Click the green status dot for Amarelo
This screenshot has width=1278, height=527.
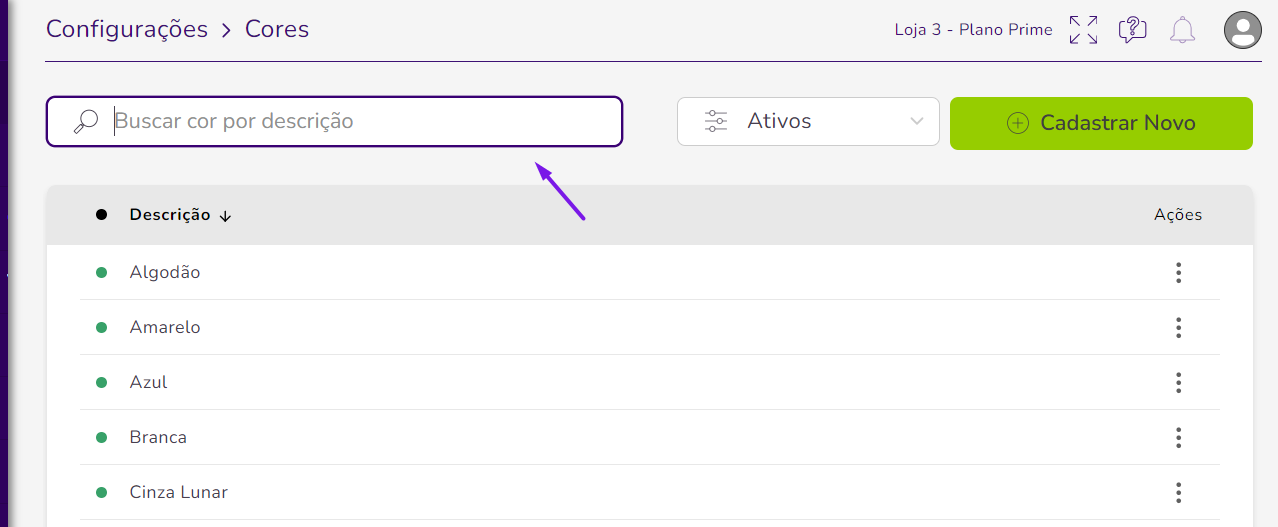click(x=101, y=327)
